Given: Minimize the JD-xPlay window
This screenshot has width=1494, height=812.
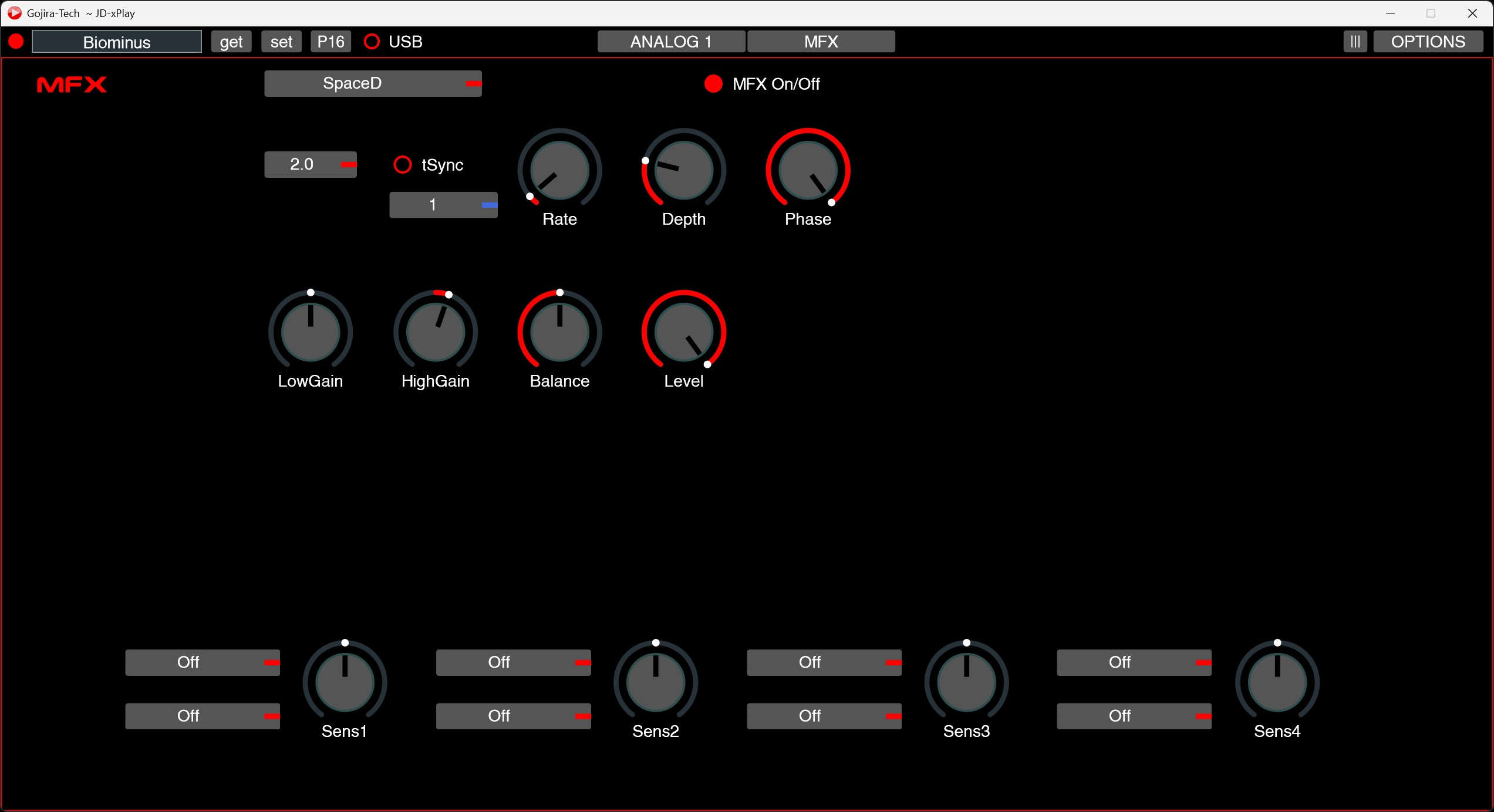Looking at the screenshot, I should click(x=1390, y=13).
